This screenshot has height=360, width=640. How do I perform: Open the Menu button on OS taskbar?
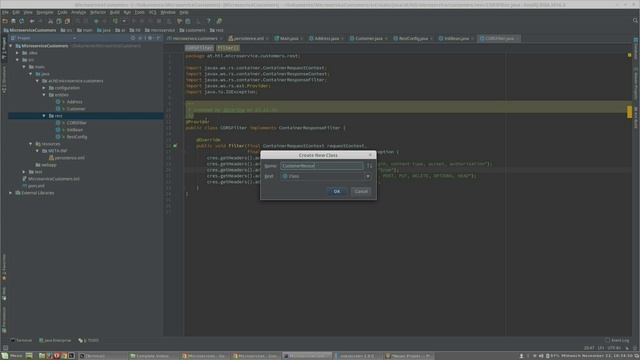pos(13,356)
